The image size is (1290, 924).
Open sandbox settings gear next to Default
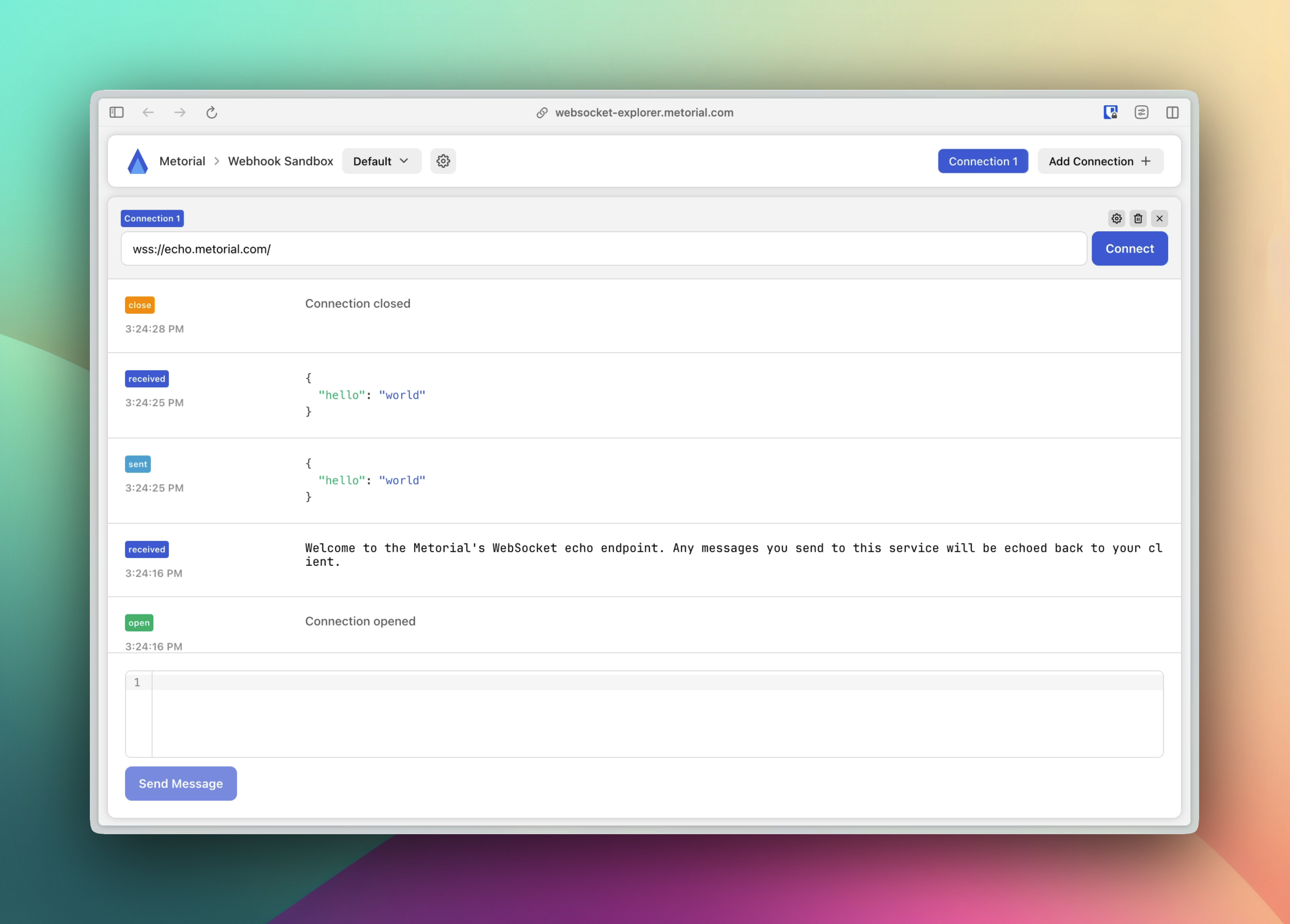[x=443, y=161]
